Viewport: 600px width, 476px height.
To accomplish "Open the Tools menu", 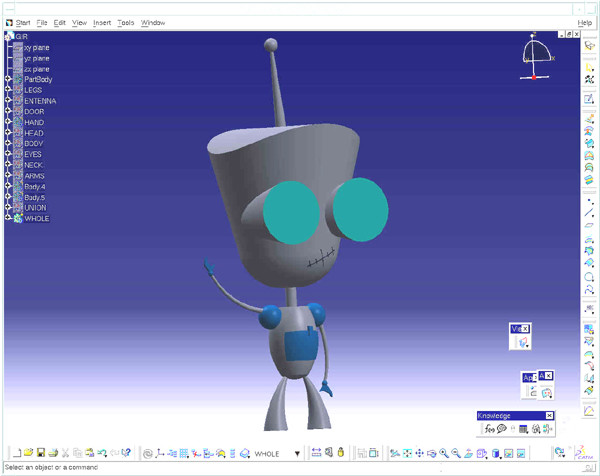I will [x=126, y=23].
